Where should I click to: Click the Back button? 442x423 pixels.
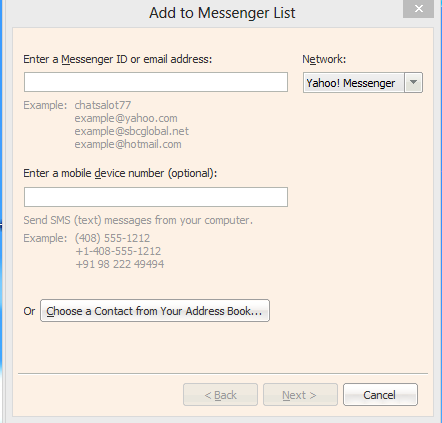pyautogui.click(x=220, y=395)
